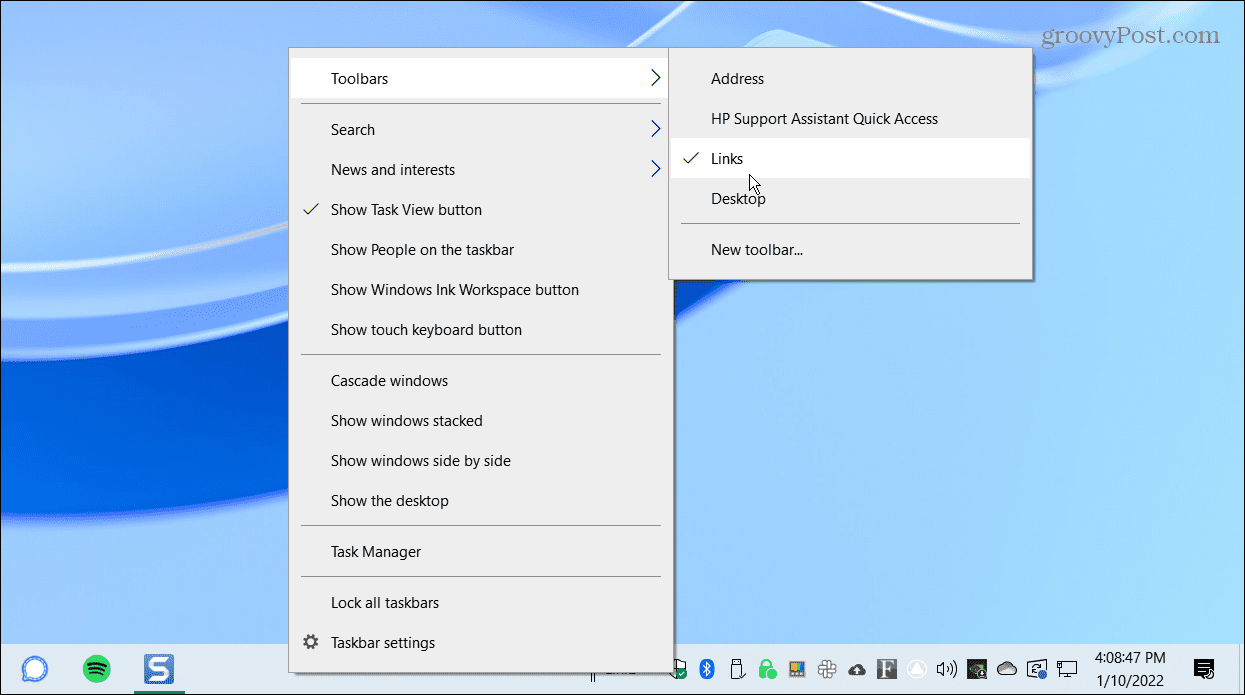The height and width of the screenshot is (695, 1245).
Task: Enable the Desktop toolbar
Action: coord(738,198)
